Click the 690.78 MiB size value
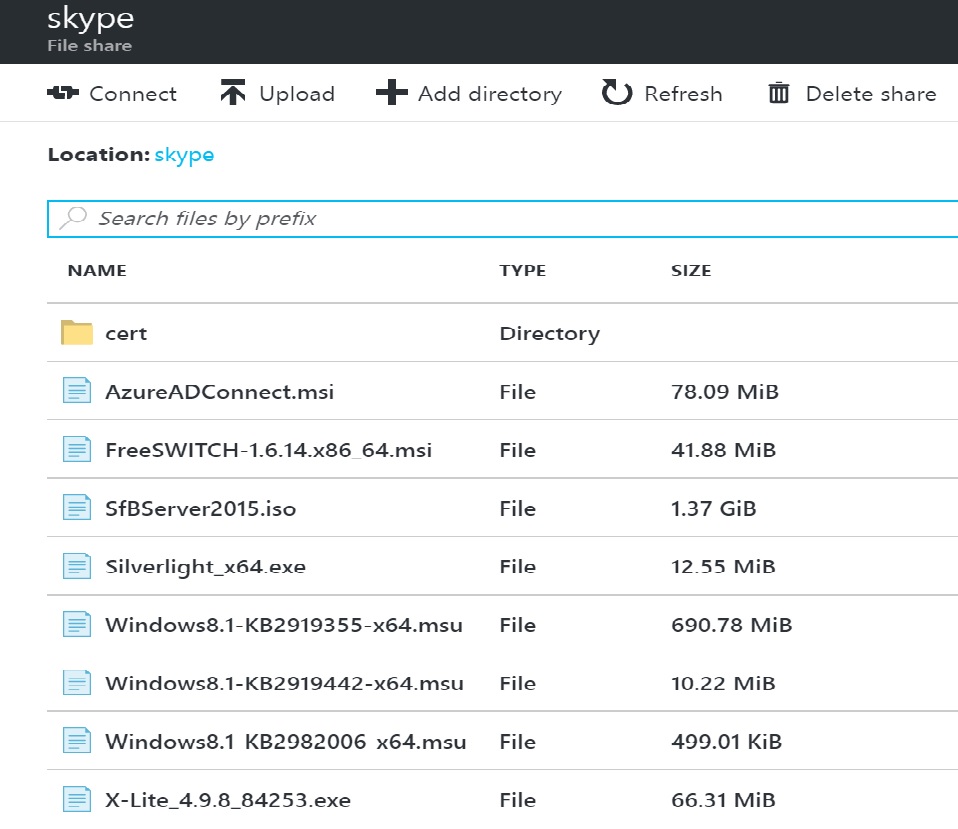958x829 pixels. 731,625
